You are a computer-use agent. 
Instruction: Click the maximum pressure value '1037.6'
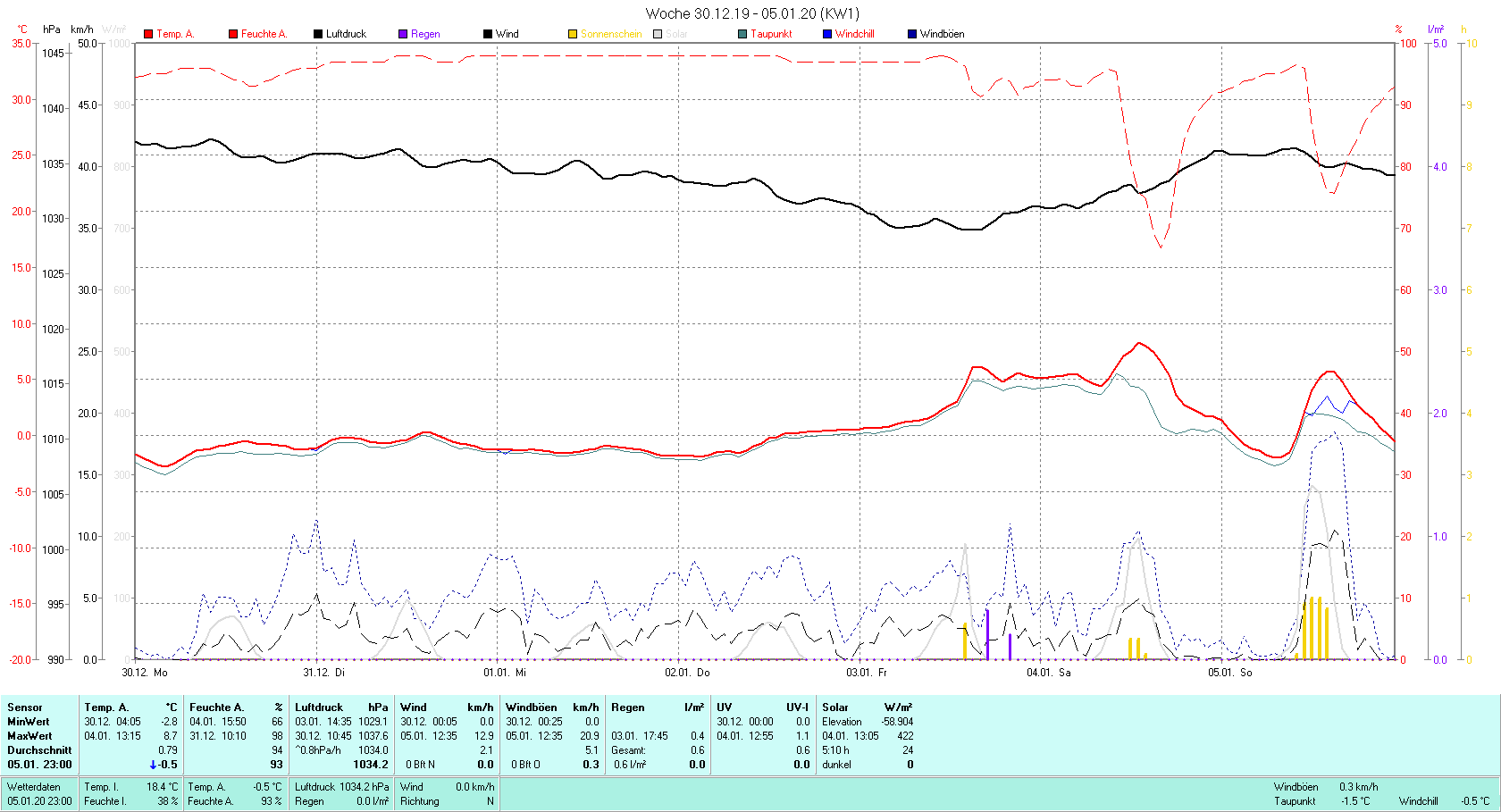click(x=373, y=736)
